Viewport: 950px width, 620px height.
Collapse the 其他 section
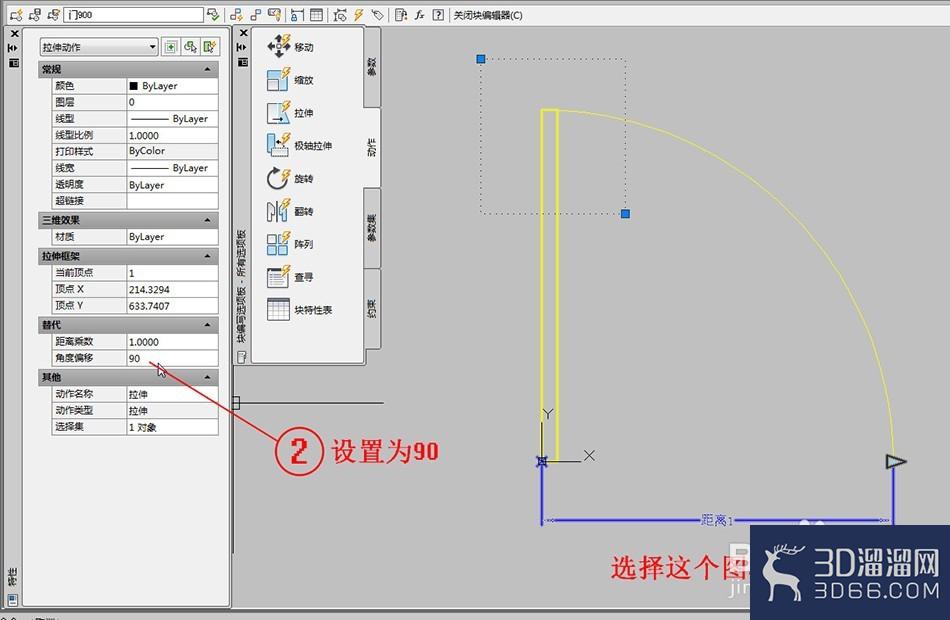[x=208, y=377]
